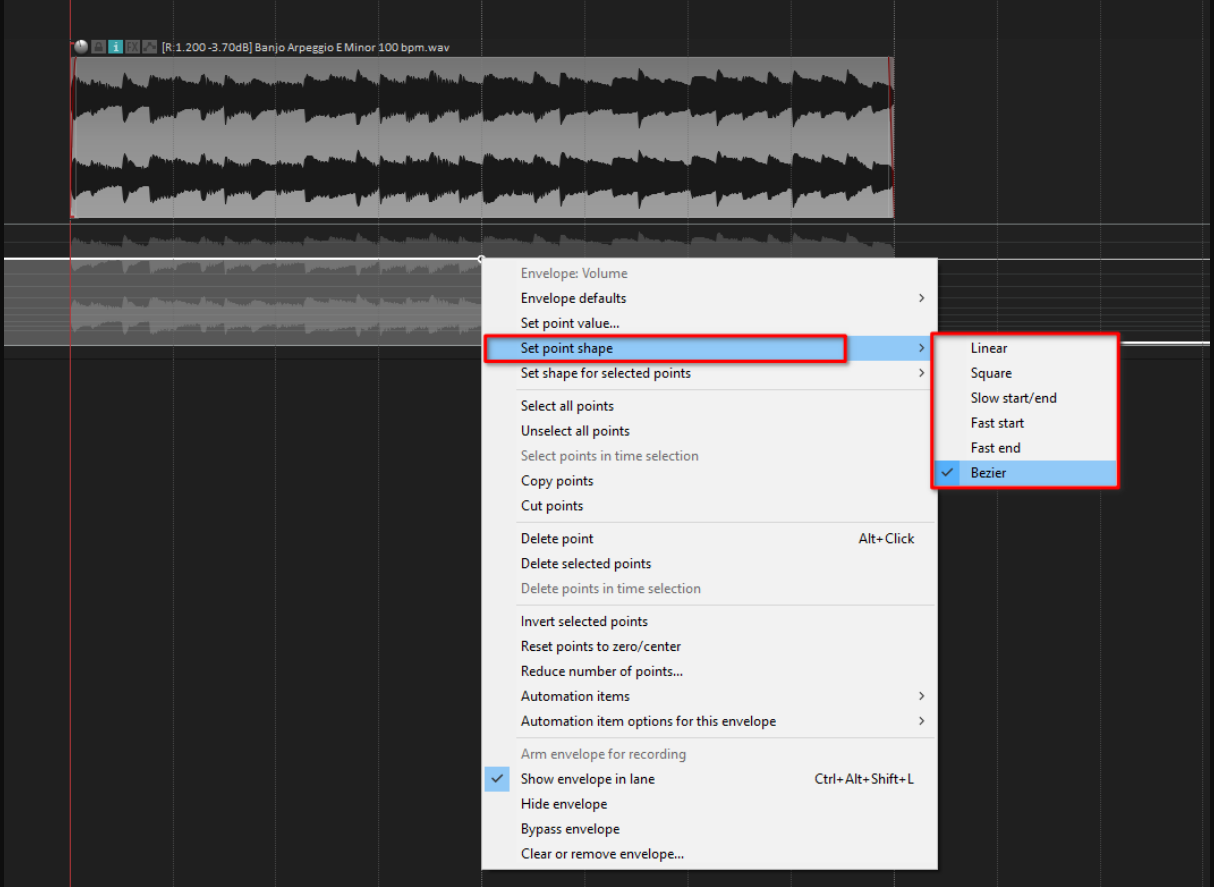
Task: Open item properties via the 'i' icon
Action: [x=115, y=46]
